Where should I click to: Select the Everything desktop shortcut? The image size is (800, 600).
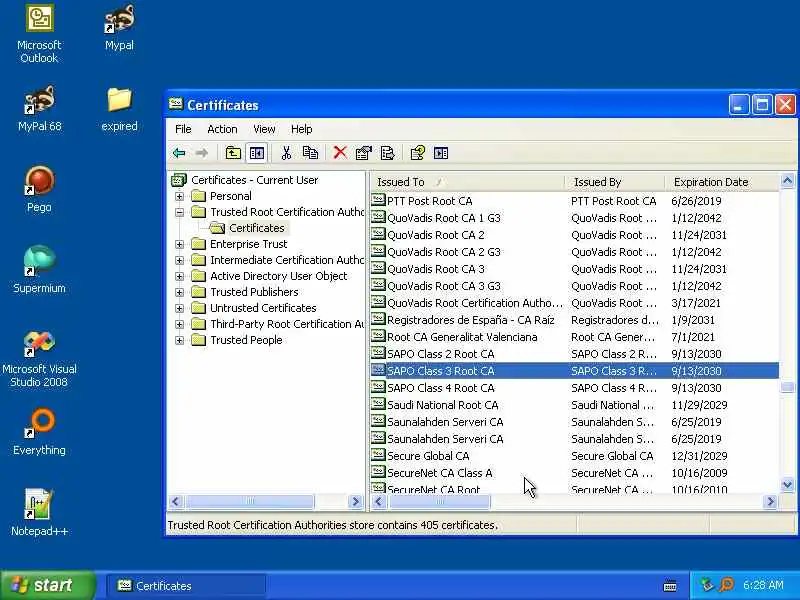coord(39,432)
